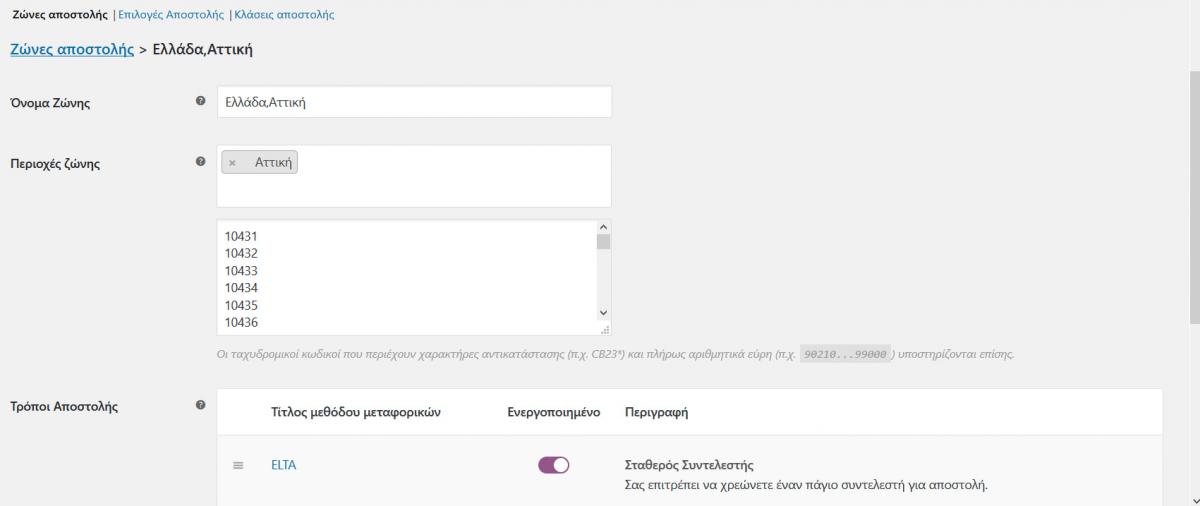Remove the Αττική region tag
Image resolution: width=1200 pixels, height=506 pixels.
coord(233,162)
